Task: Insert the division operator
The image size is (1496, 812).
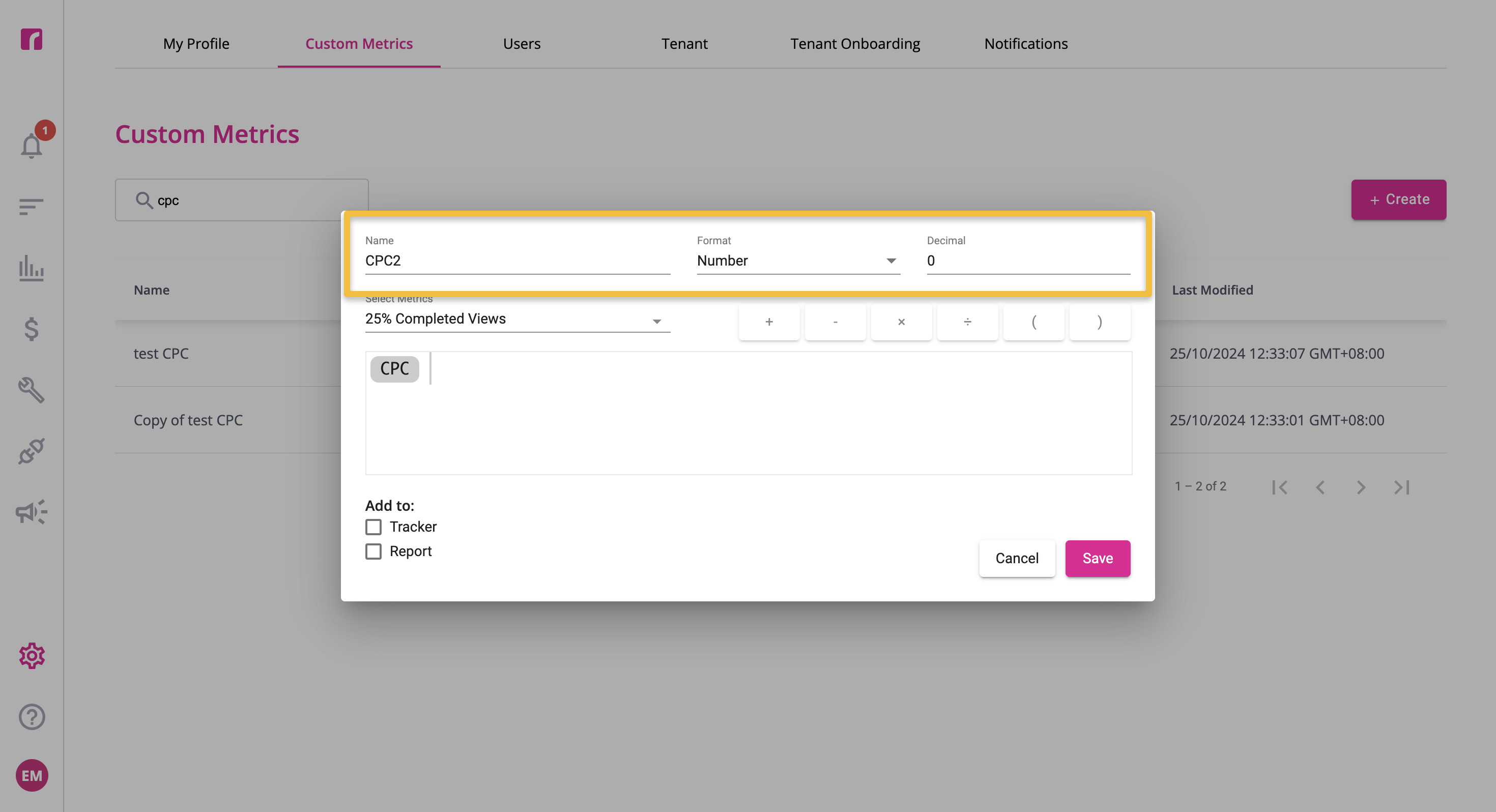Action: click(x=967, y=322)
